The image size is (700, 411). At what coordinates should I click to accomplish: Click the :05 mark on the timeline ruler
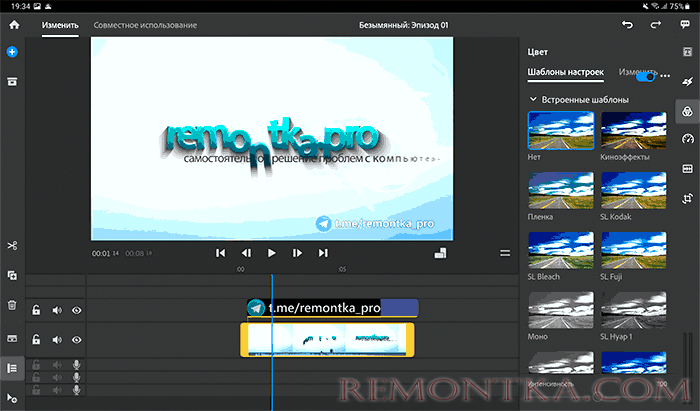tap(342, 269)
